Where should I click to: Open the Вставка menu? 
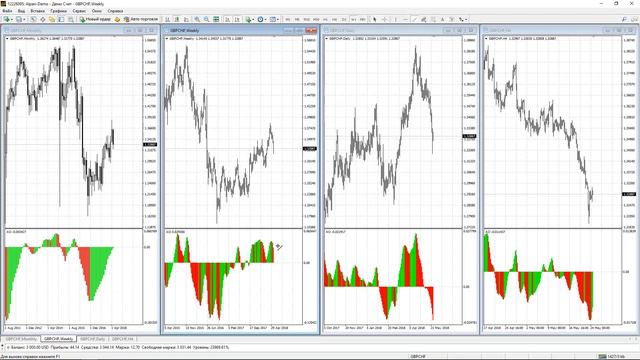coord(38,11)
